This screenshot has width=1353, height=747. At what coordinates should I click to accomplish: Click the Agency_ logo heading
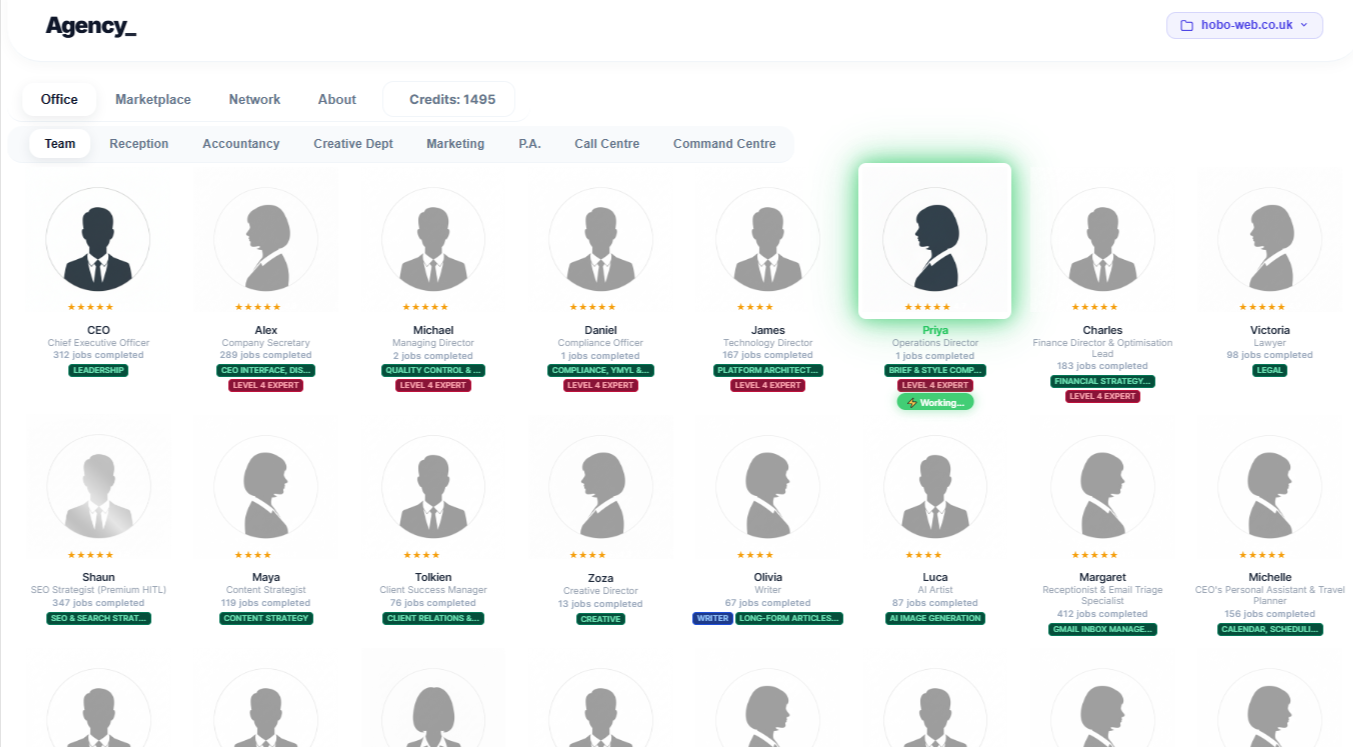pyautogui.click(x=90, y=25)
